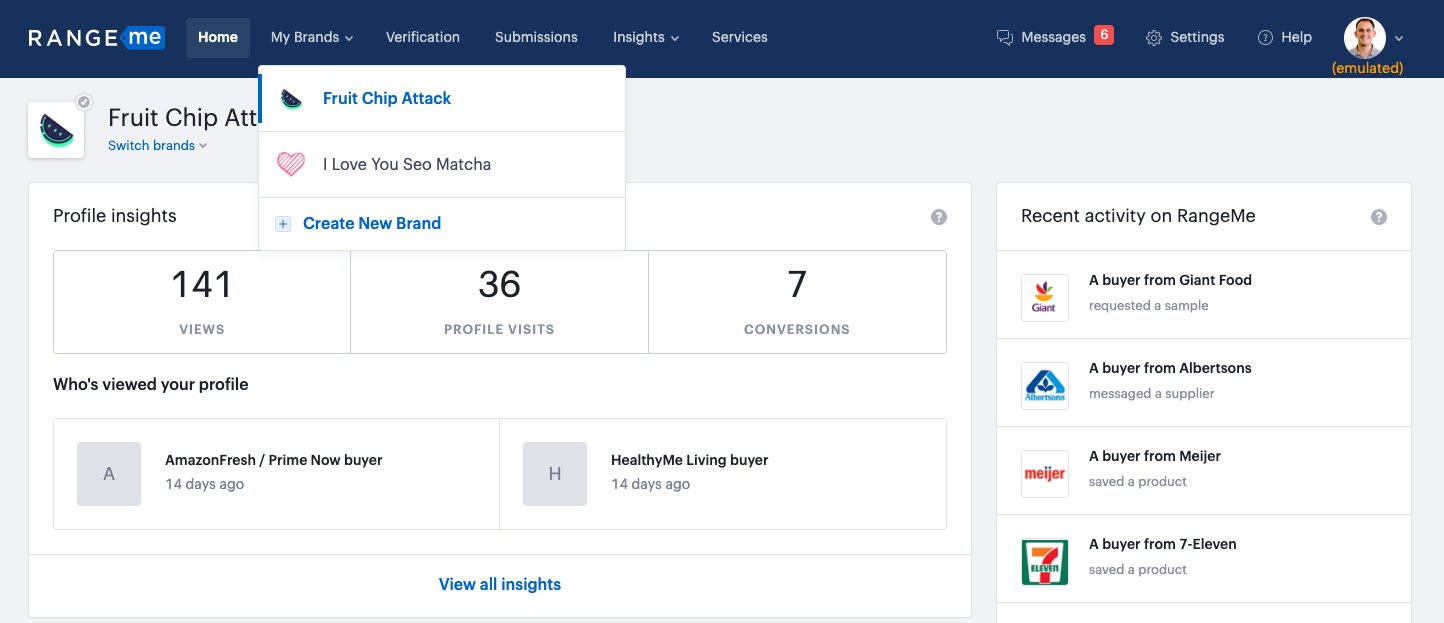
Task: Click the RangeMe logo
Action: pyautogui.click(x=96, y=38)
